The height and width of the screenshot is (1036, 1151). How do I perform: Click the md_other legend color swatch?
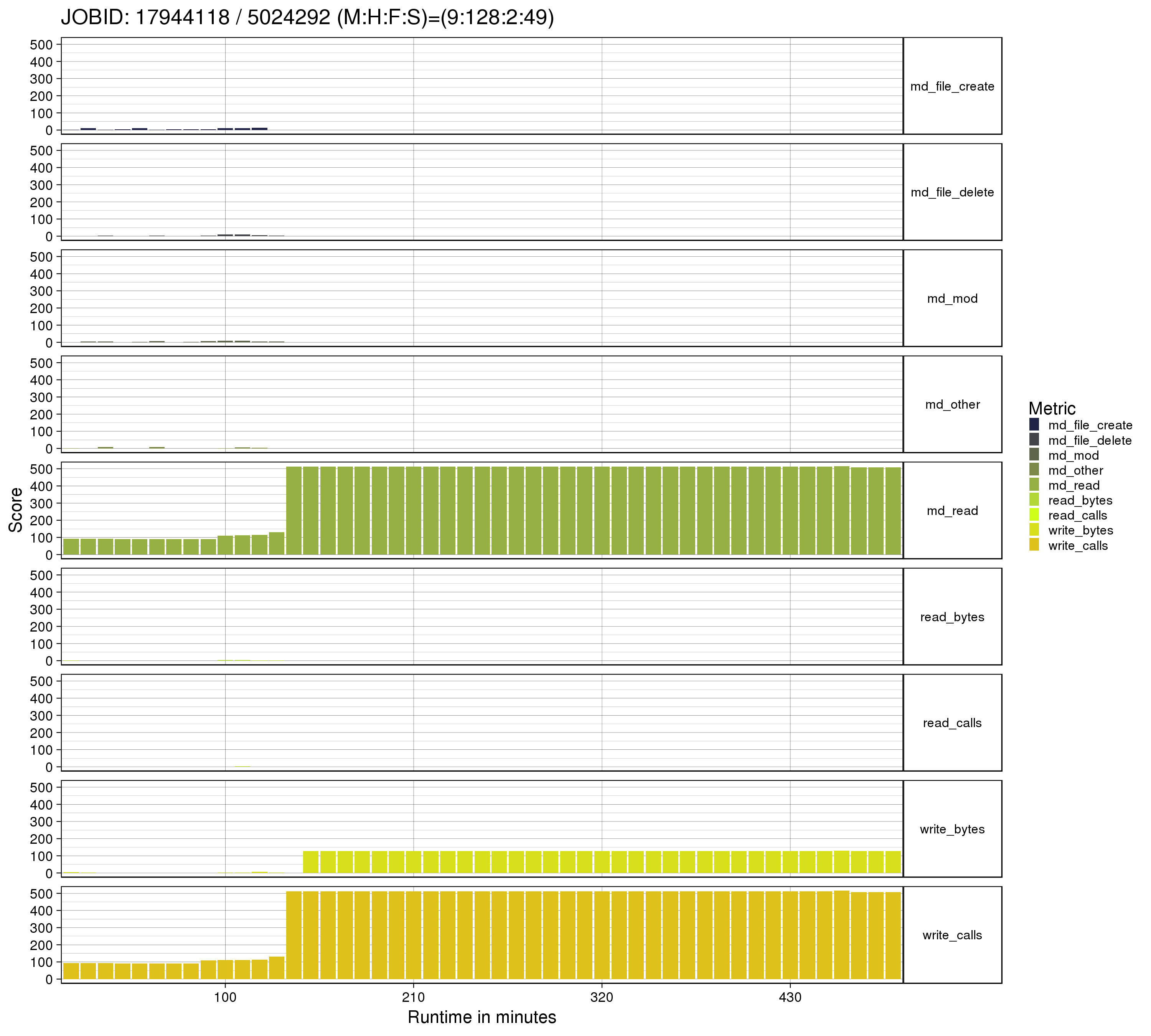pyautogui.click(x=1034, y=470)
